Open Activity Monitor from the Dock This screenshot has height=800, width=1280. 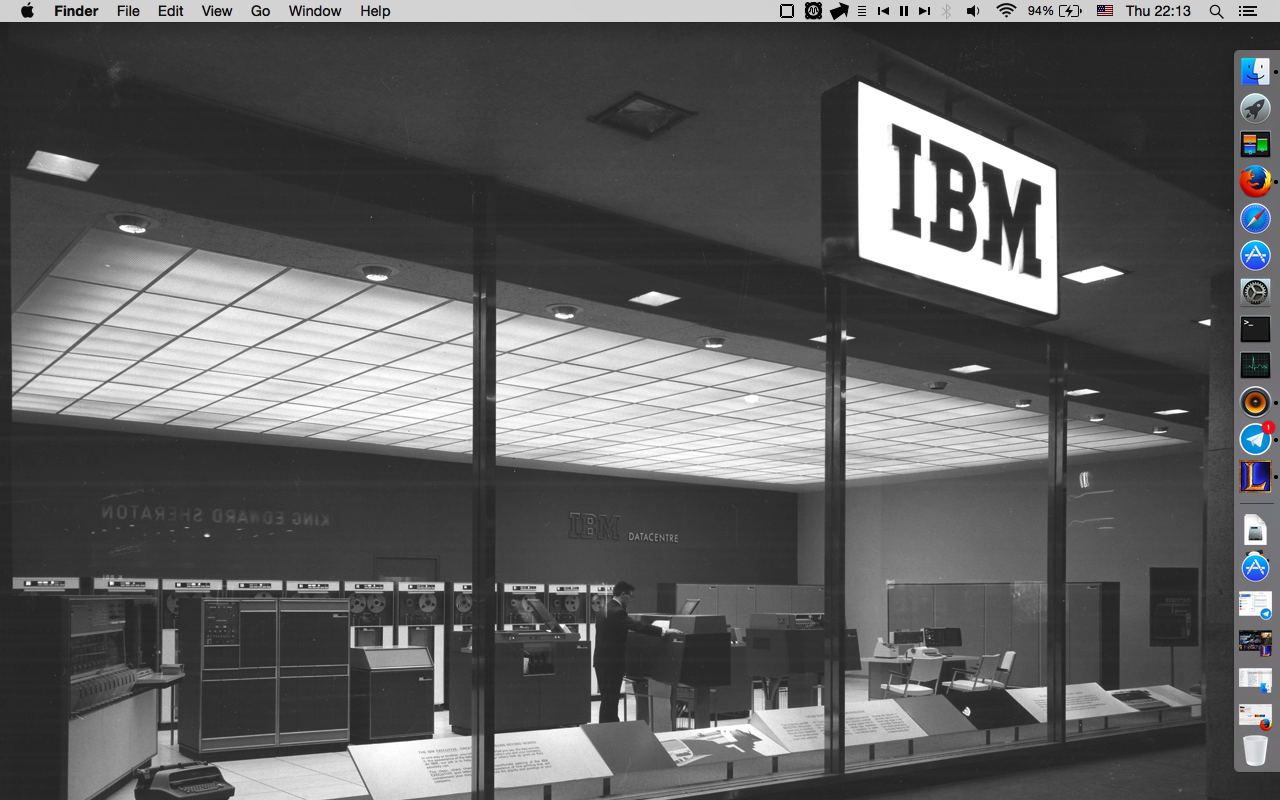(1255, 365)
